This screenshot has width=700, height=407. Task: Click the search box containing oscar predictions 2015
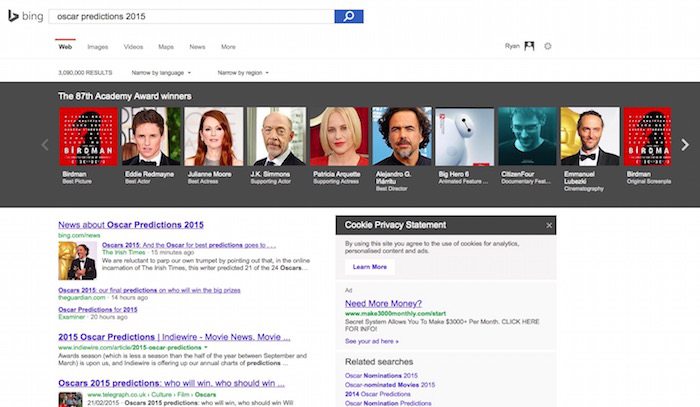[x=192, y=17]
